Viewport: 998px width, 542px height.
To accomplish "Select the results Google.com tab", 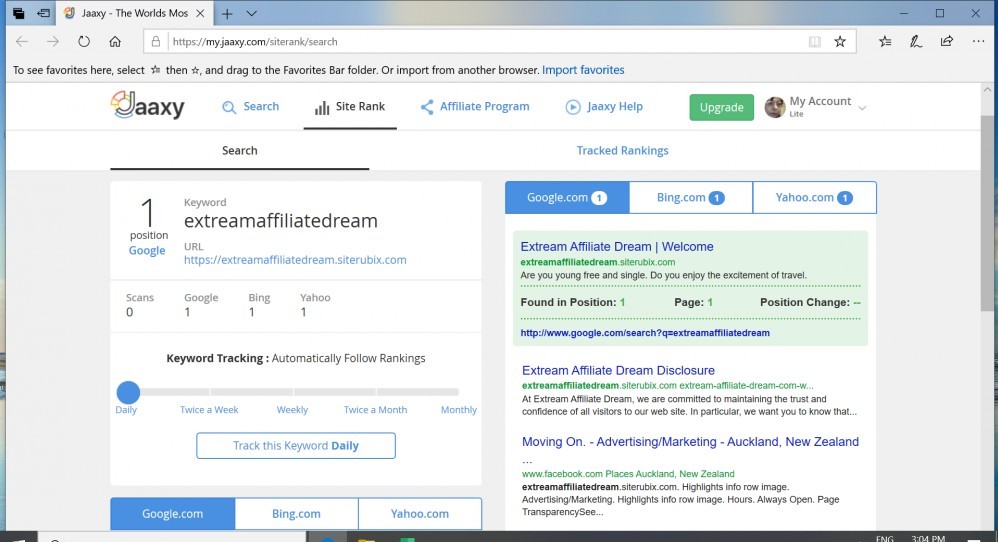I will [x=567, y=197].
